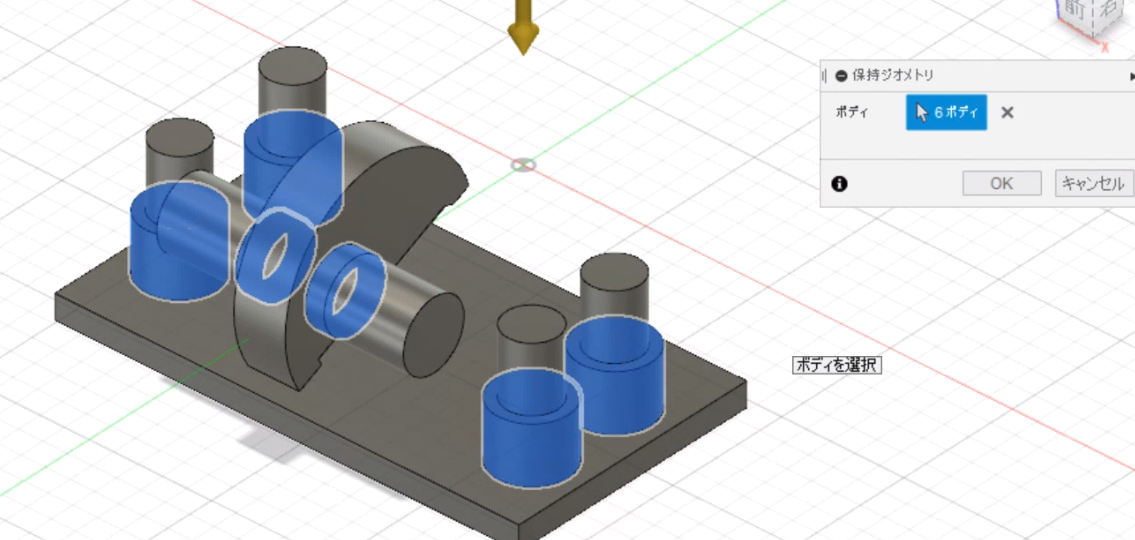The image size is (1135, 540).
Task: Click the ボディ label in the dialog
Action: pyautogui.click(x=851, y=113)
